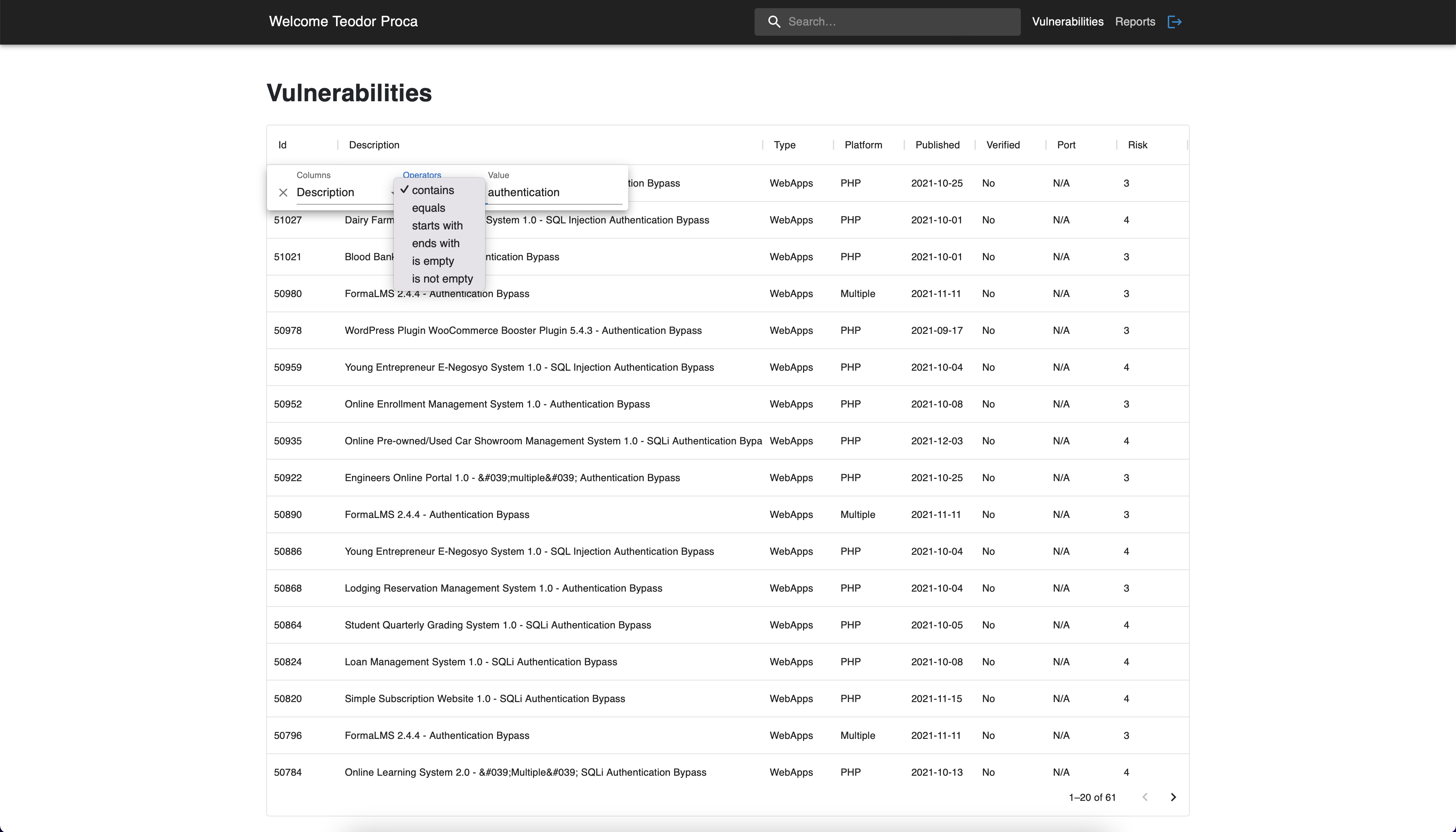Select row with Id 51027
This screenshot has height=832, width=1456.
point(727,220)
